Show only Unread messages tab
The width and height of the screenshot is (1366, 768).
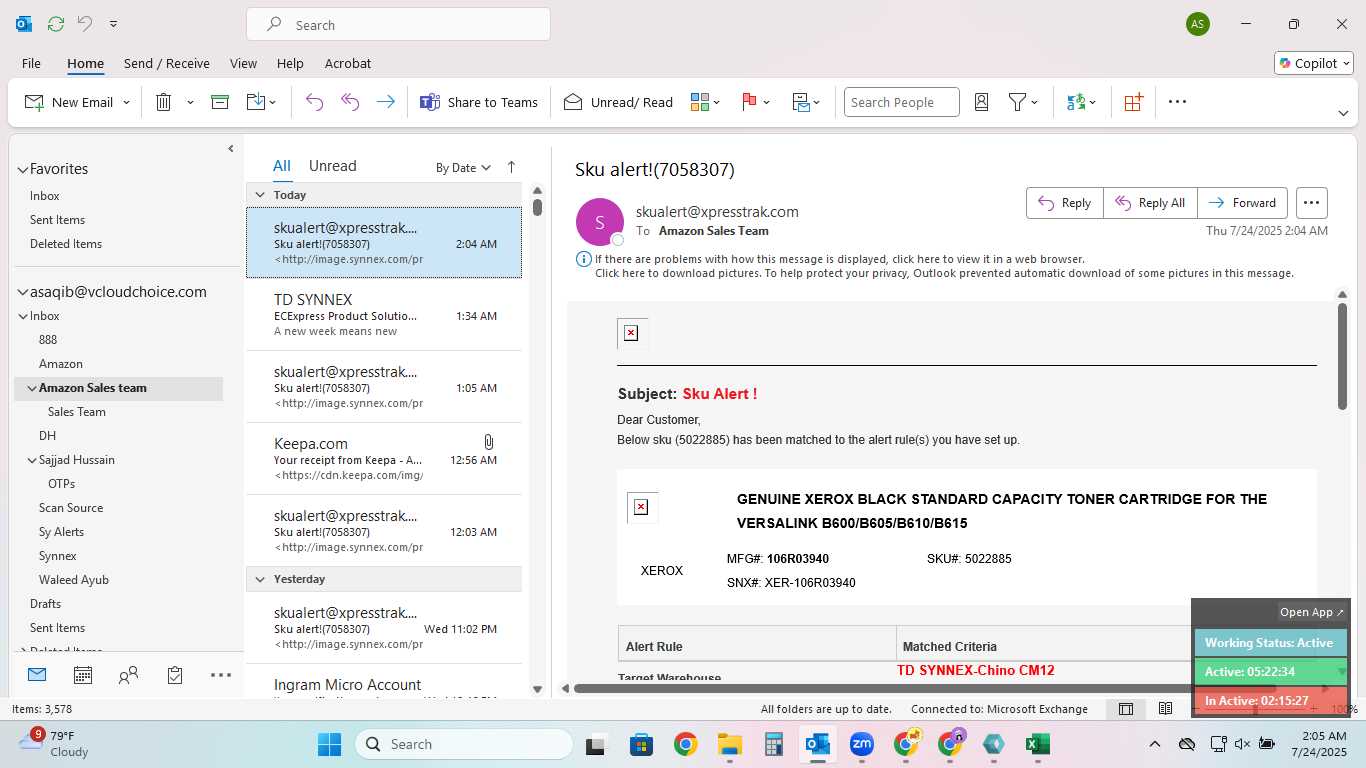tap(332, 166)
